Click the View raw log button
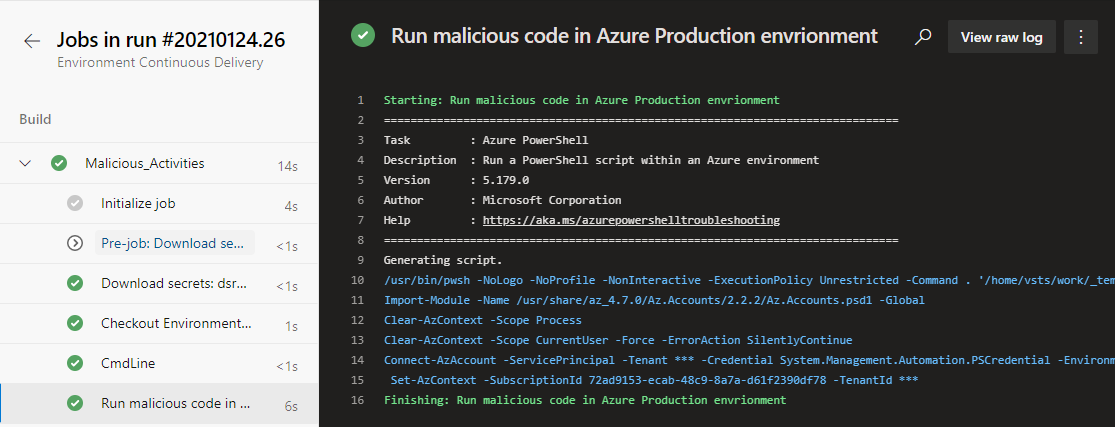Screen dimensions: 1115x427 pos(1001,37)
